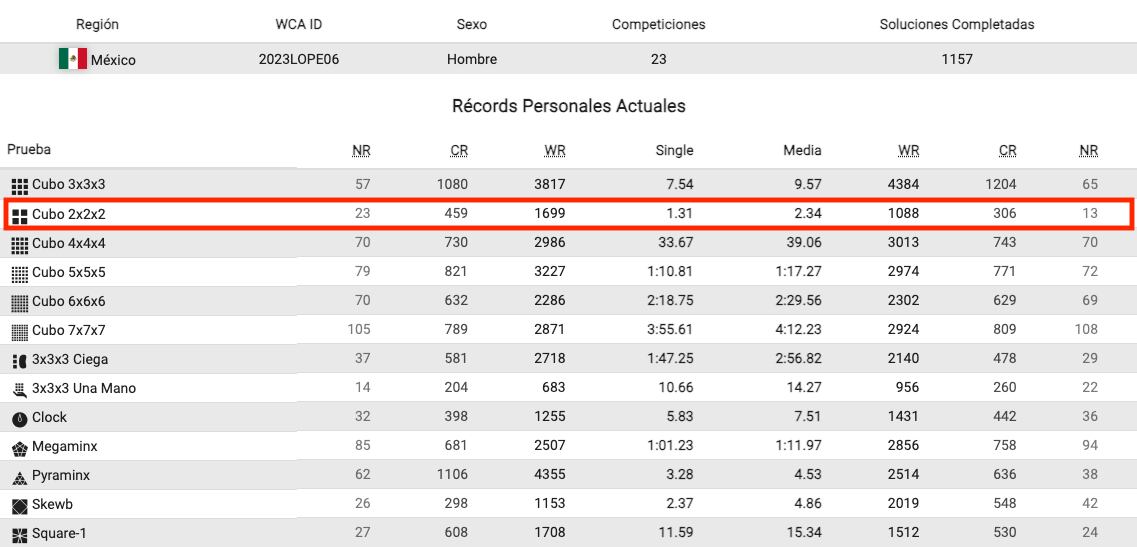Click the WCA ID 2023LOPE06
Viewport: 1137px width, 547px height.
click(298, 59)
